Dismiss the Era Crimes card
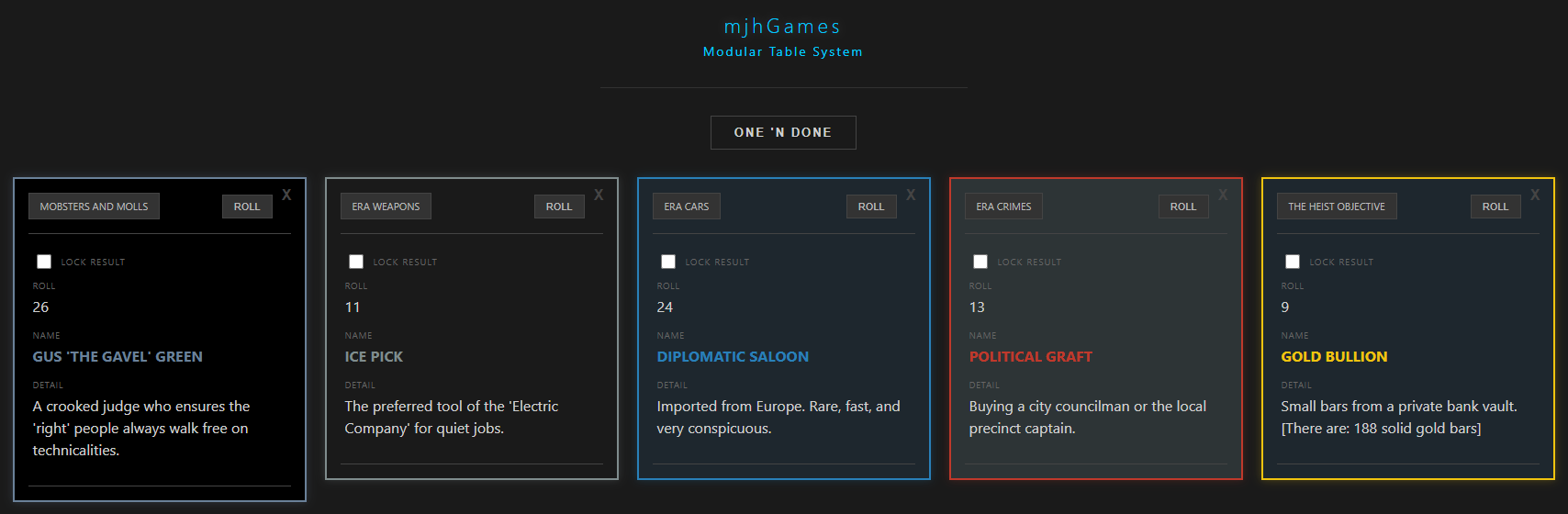This screenshot has height=514, width=1568. pyautogui.click(x=1223, y=195)
